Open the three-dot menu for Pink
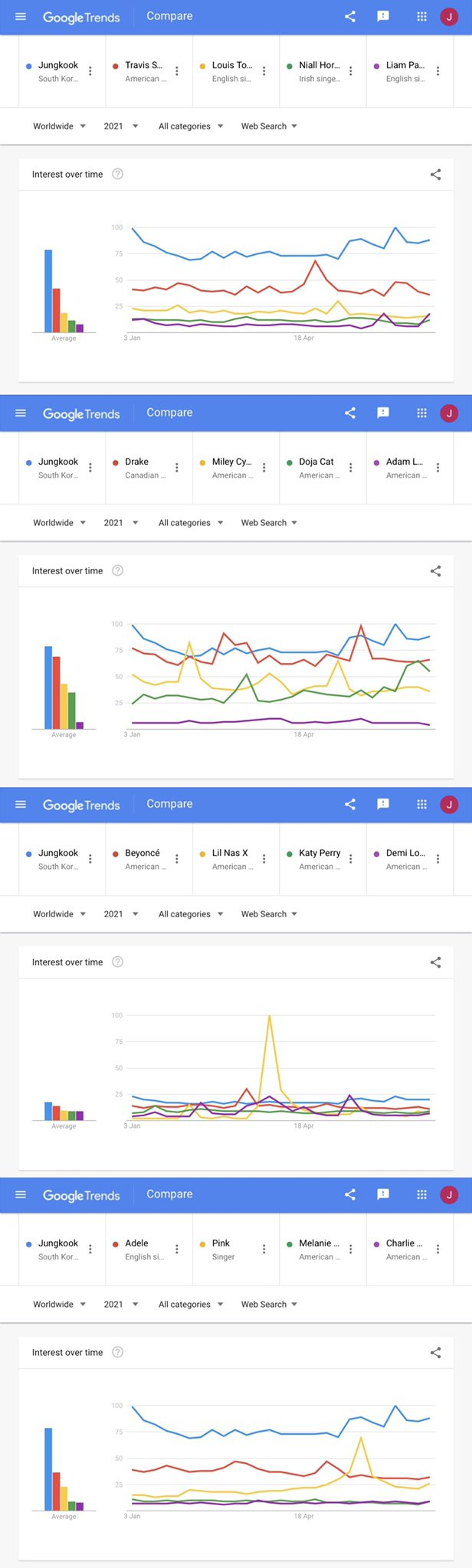 [x=264, y=1249]
